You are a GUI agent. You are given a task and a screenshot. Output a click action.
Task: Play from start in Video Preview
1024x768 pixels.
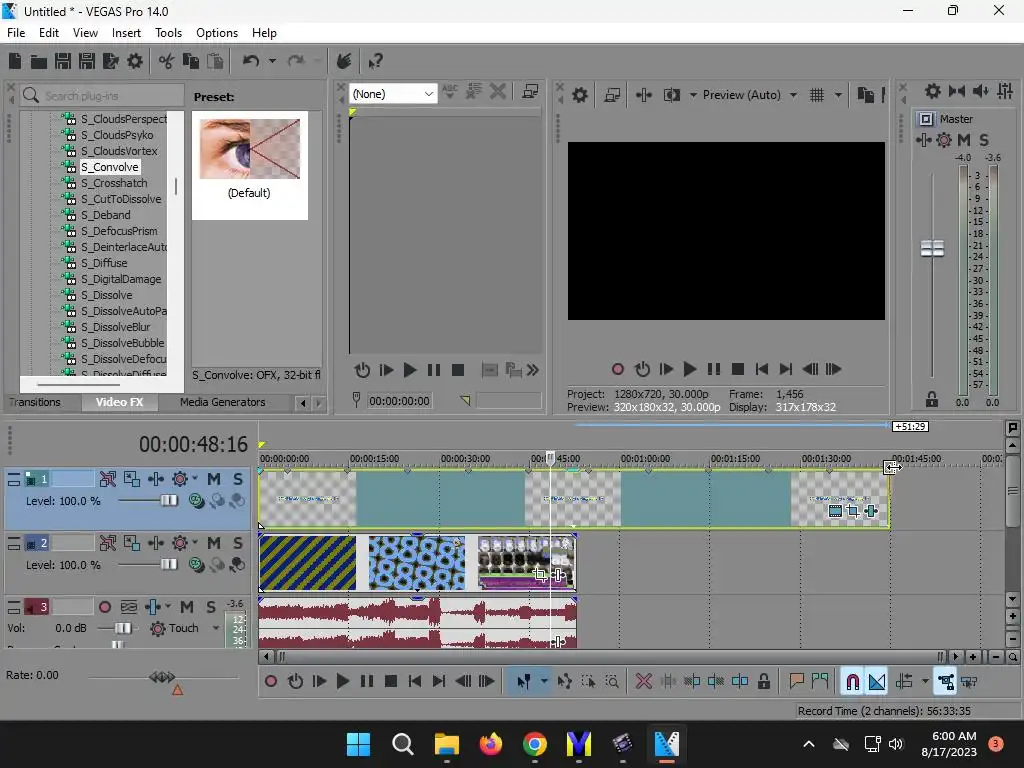coord(665,370)
